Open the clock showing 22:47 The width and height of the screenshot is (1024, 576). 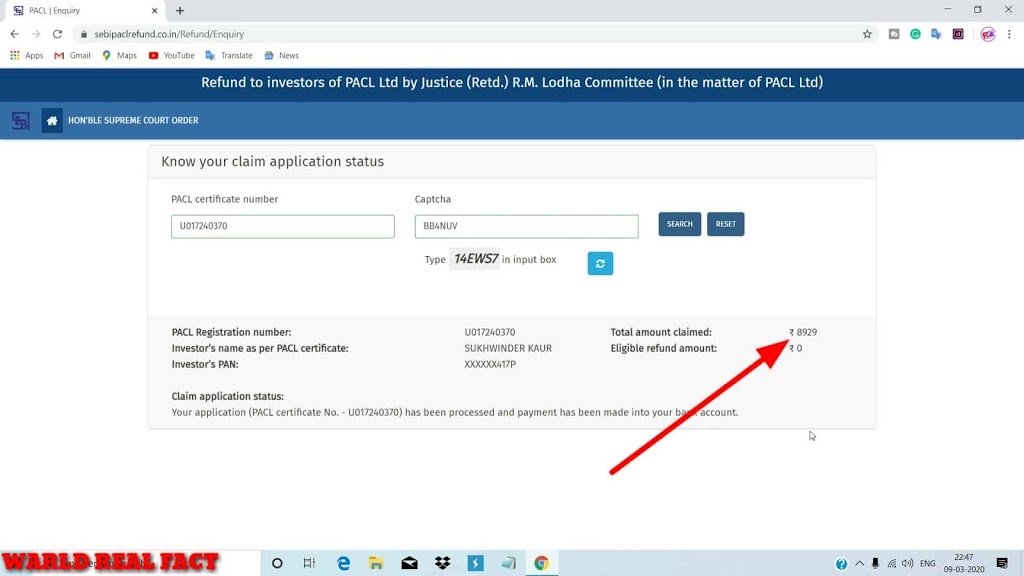point(964,563)
